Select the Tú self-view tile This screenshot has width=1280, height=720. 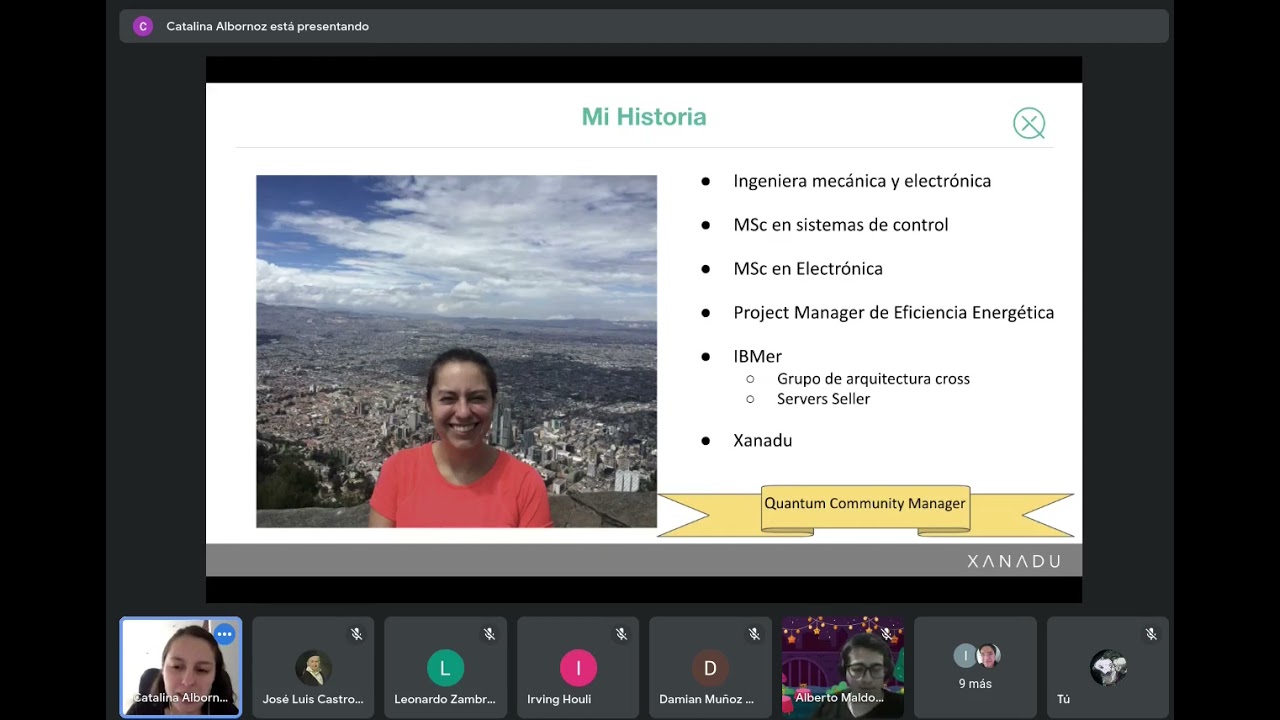(1108, 667)
